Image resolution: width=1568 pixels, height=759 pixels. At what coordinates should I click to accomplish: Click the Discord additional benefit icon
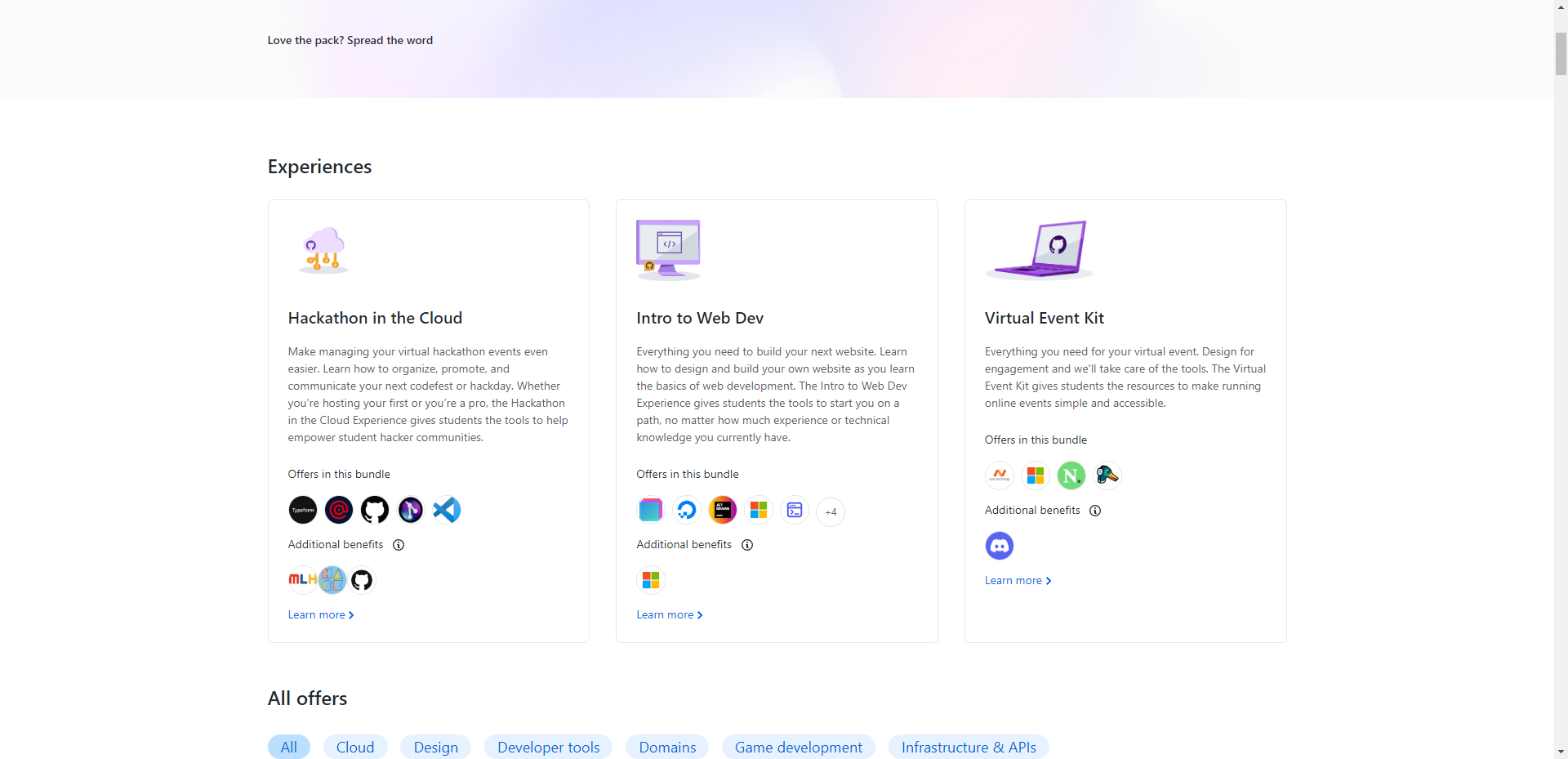[1000, 546]
